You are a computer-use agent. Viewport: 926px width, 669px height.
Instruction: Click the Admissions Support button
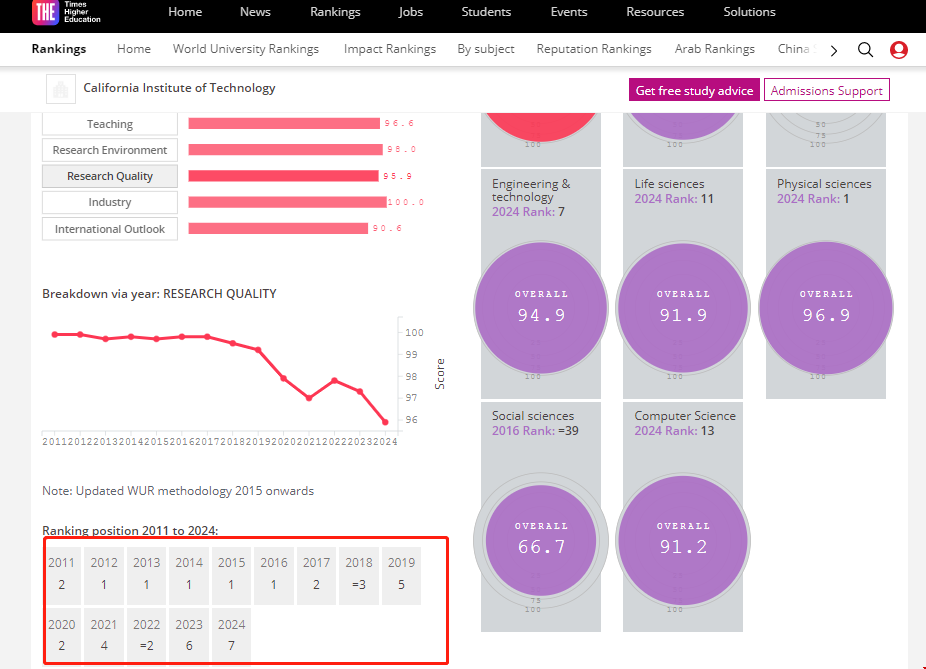click(x=827, y=91)
